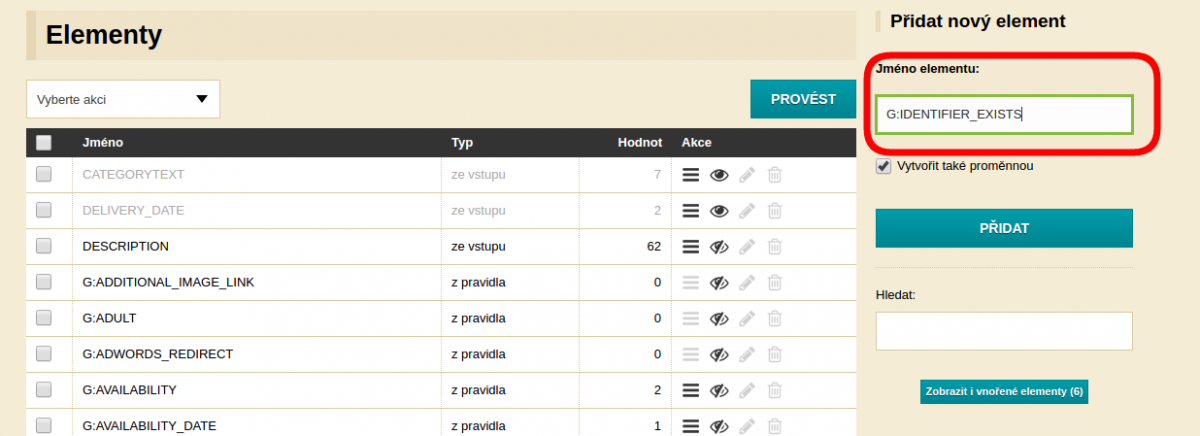Open list icon for DESCRIPTION row
Image resolution: width=1200 pixels, height=436 pixels.
click(690, 246)
